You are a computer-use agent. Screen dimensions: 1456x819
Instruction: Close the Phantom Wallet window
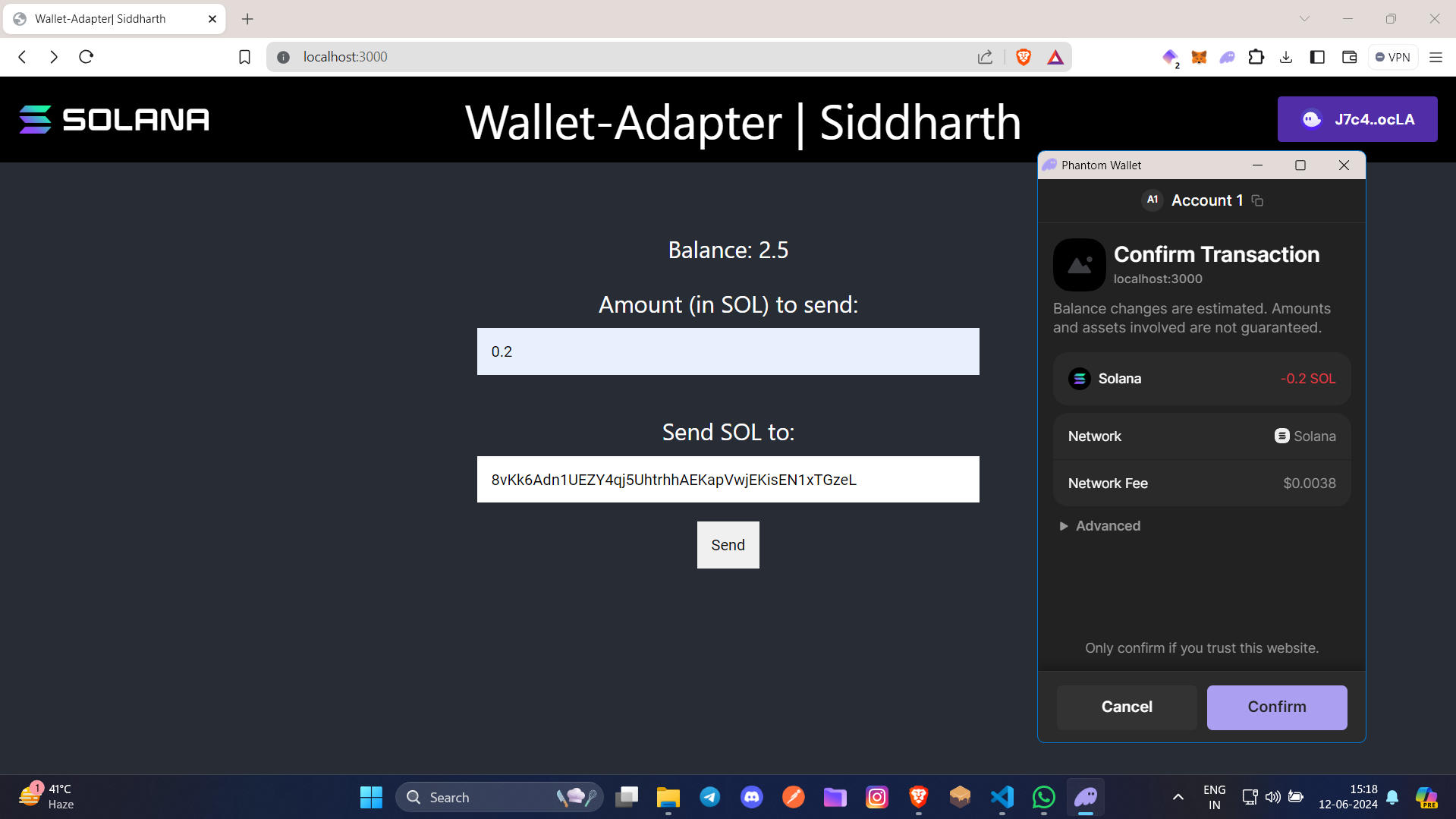click(x=1344, y=165)
